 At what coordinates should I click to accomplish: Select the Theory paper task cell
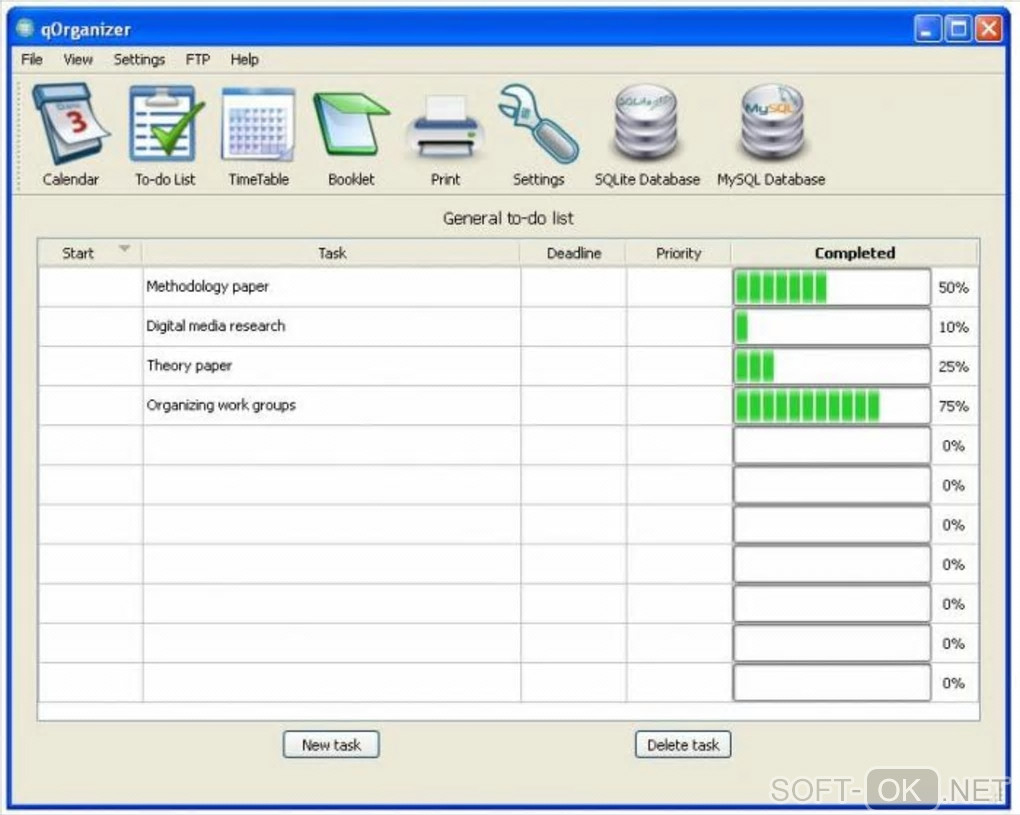click(332, 366)
